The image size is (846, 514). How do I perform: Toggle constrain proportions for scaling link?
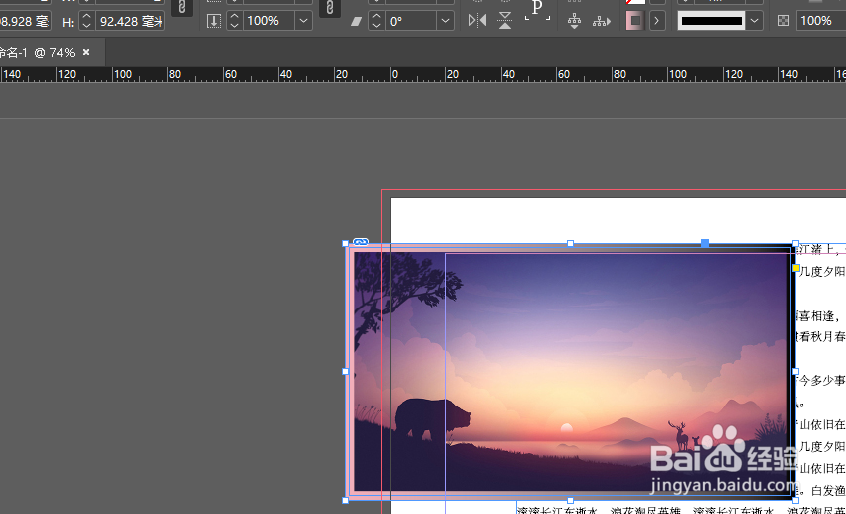pos(330,8)
